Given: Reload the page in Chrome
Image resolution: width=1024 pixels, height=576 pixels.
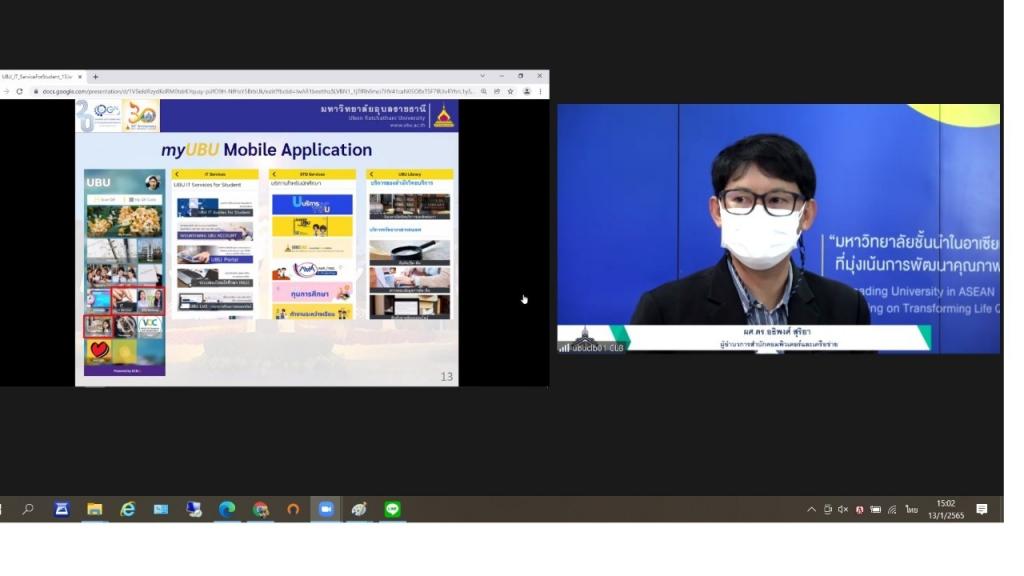Looking at the screenshot, I should pos(20,91).
